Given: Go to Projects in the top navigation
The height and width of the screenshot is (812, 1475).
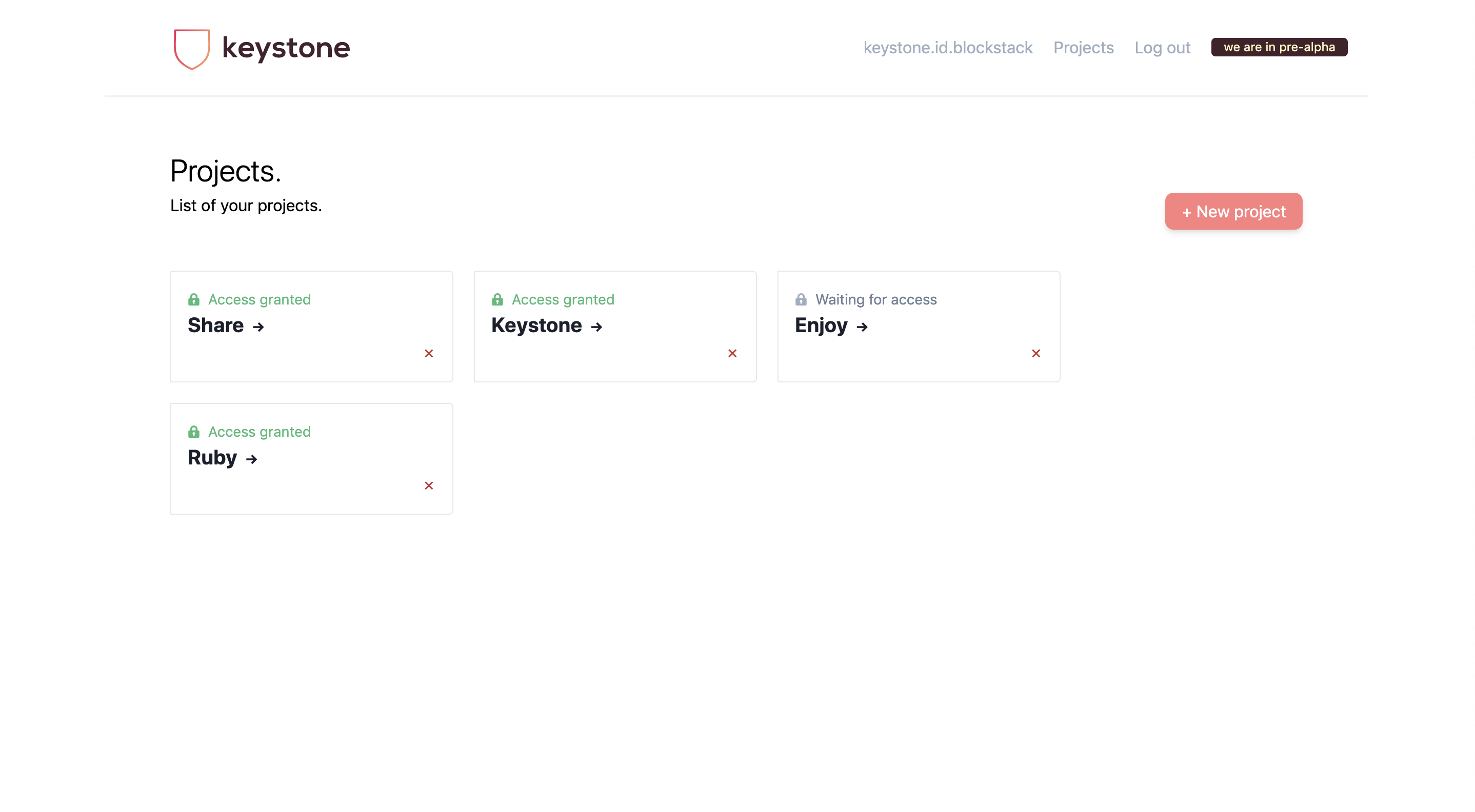Looking at the screenshot, I should 1083,48.
